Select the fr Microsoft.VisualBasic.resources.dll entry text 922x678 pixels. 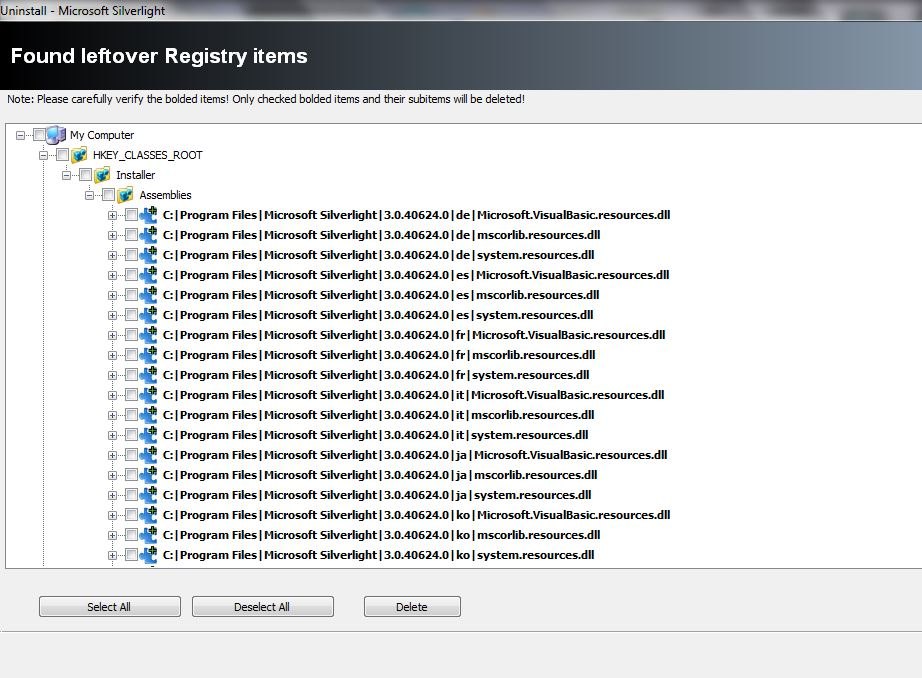(414, 335)
